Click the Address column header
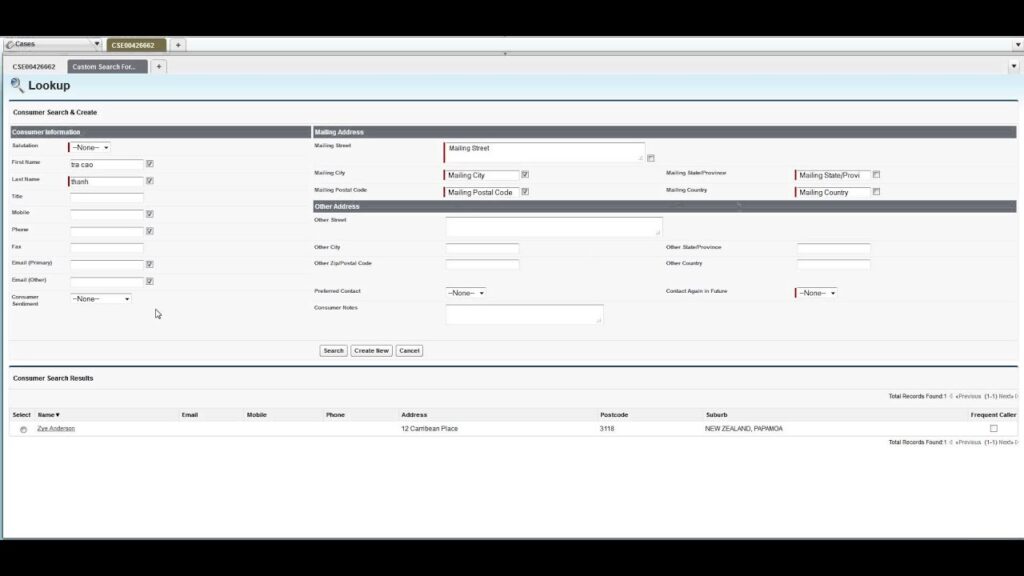Screen dimensions: 1024x576 (x=414, y=415)
